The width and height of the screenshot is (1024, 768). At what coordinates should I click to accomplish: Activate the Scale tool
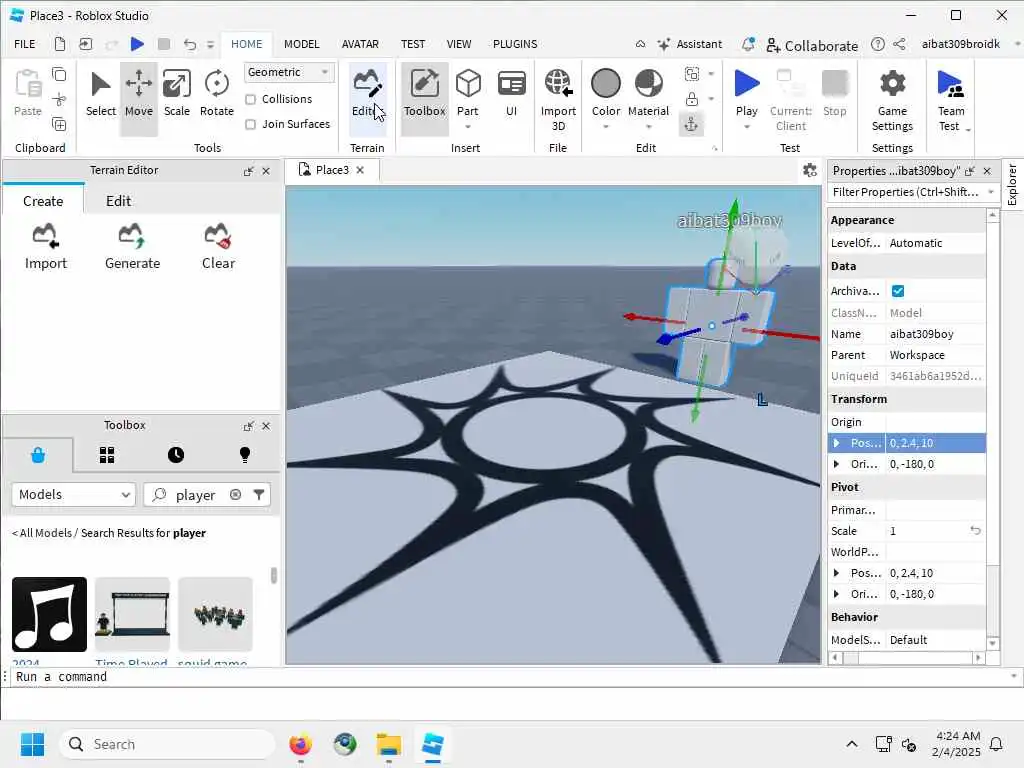[x=177, y=95]
